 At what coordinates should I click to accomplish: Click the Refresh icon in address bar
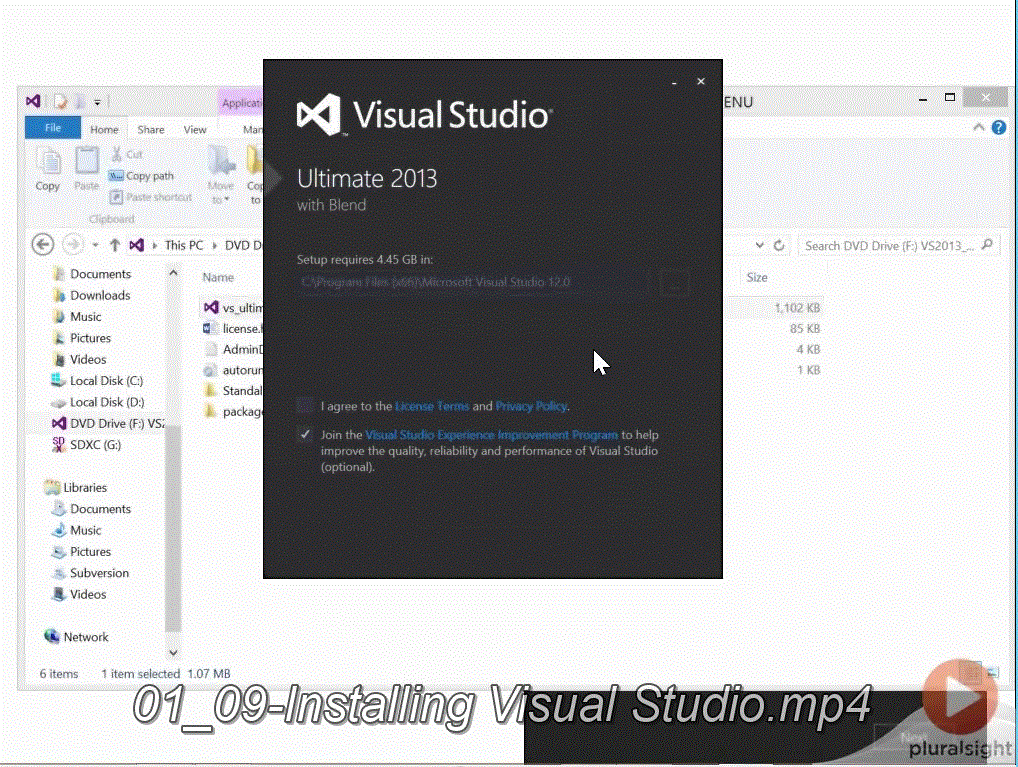pos(779,245)
